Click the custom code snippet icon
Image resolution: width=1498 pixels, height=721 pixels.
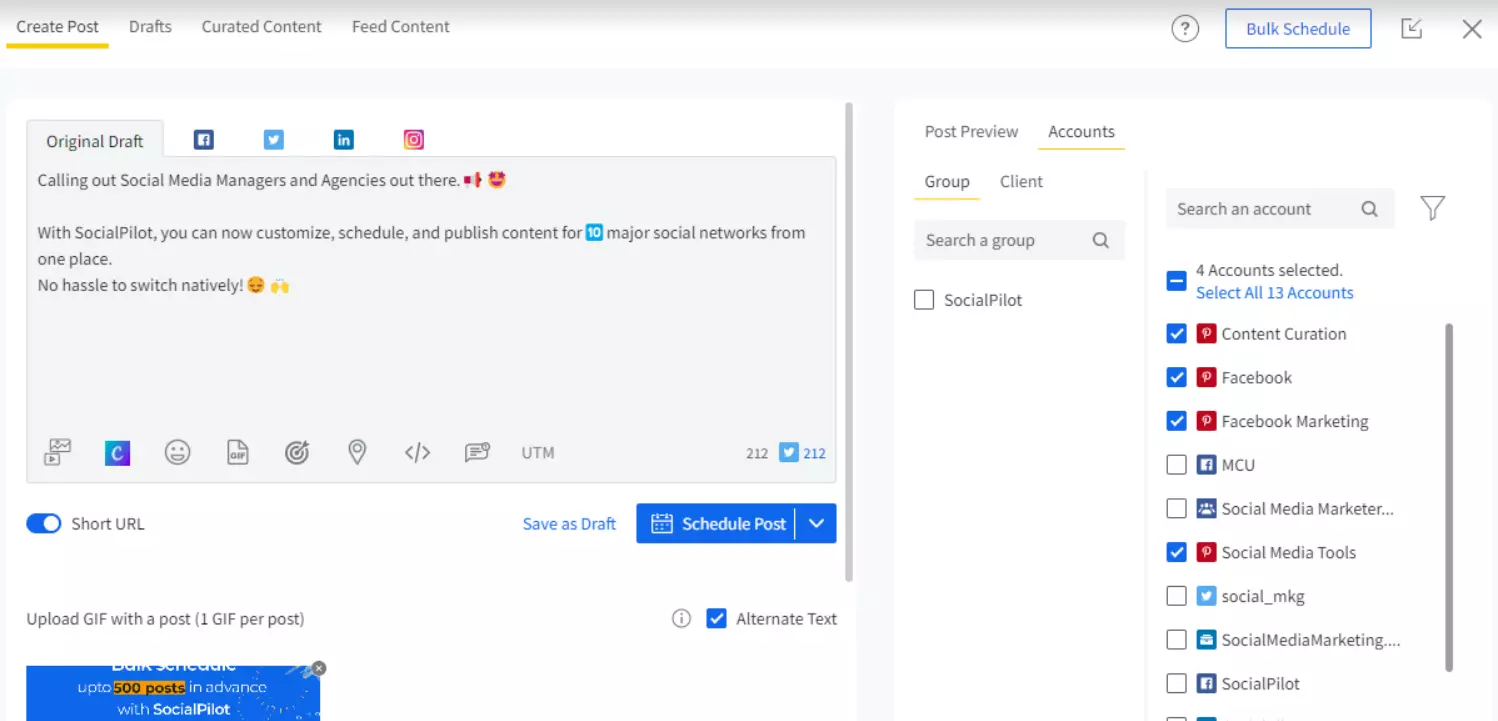(x=417, y=452)
